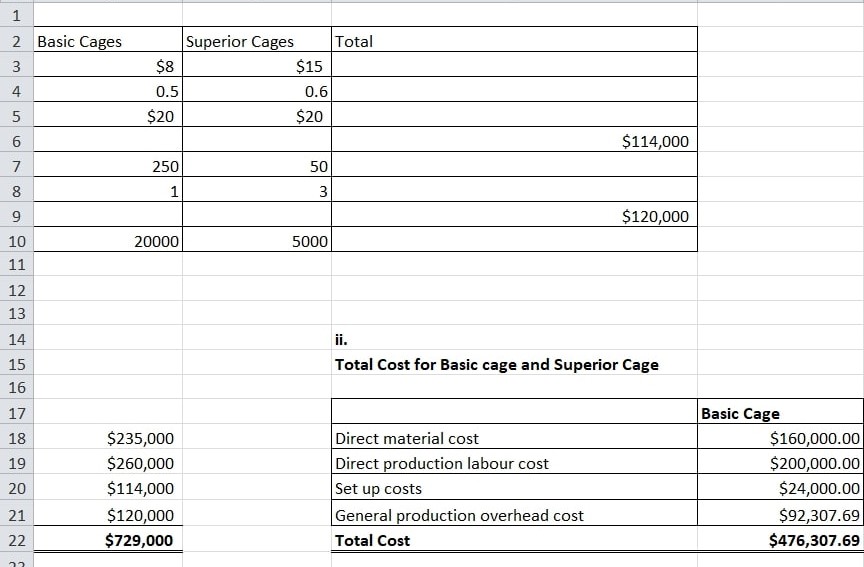Click the cell showing 5000
This screenshot has width=864, height=567.
(257, 241)
